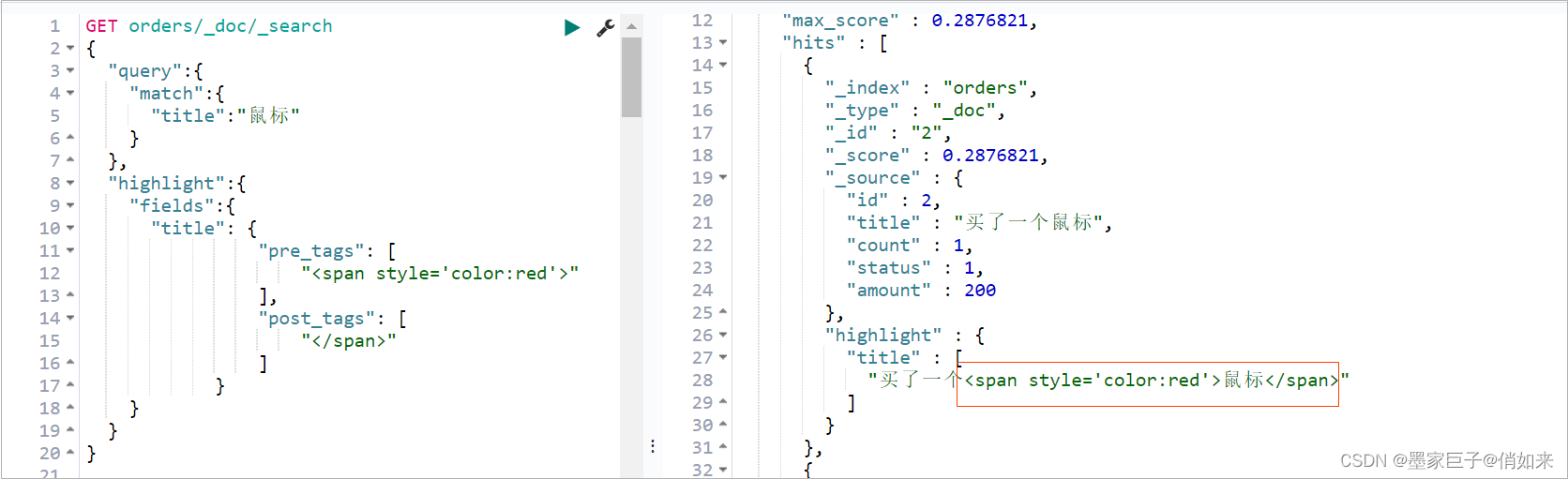Collapse the "query" block at line 3
This screenshot has height=479, width=1568.
point(70,71)
